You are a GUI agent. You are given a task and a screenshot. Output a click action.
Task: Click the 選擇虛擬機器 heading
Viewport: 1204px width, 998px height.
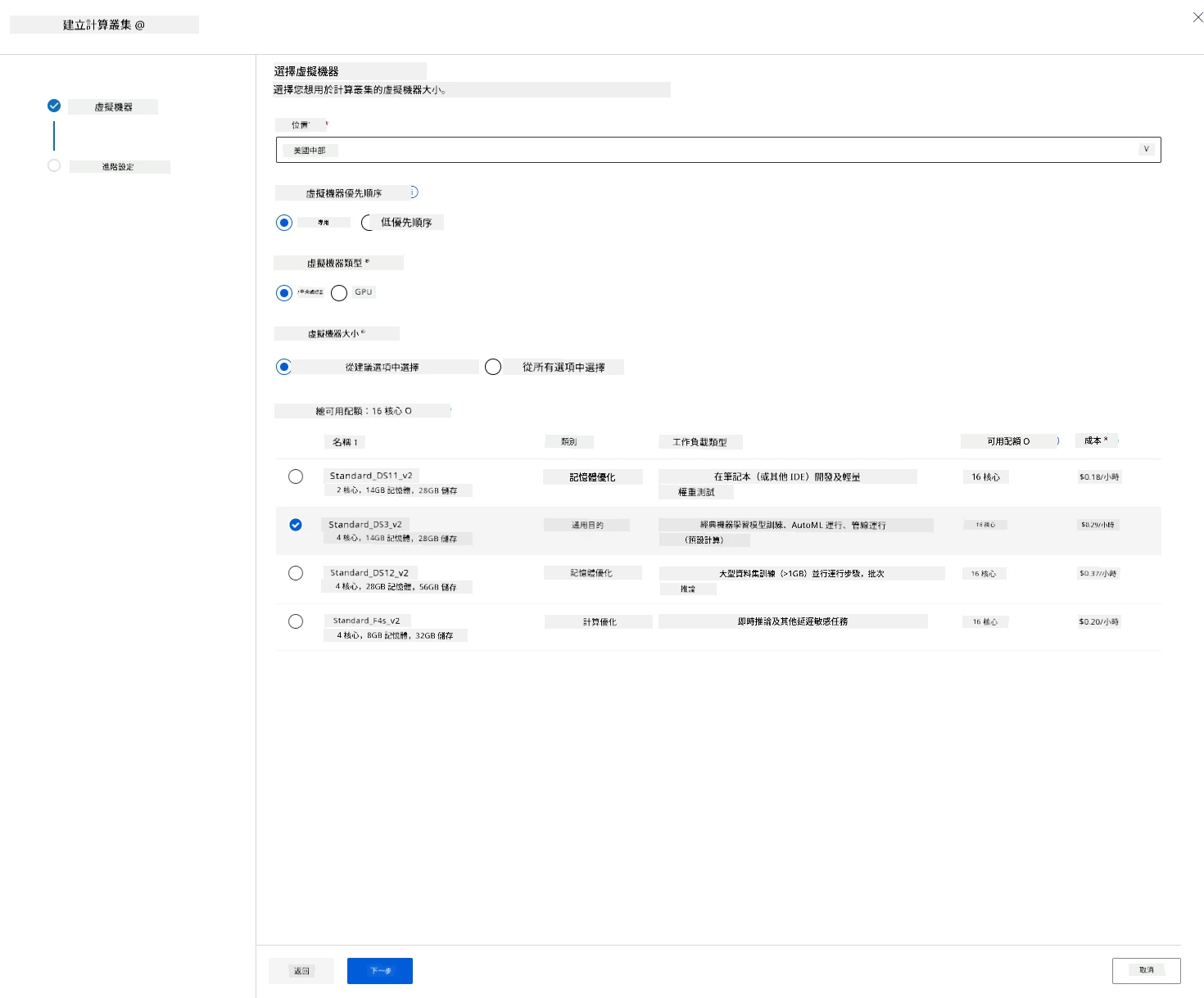(306, 71)
